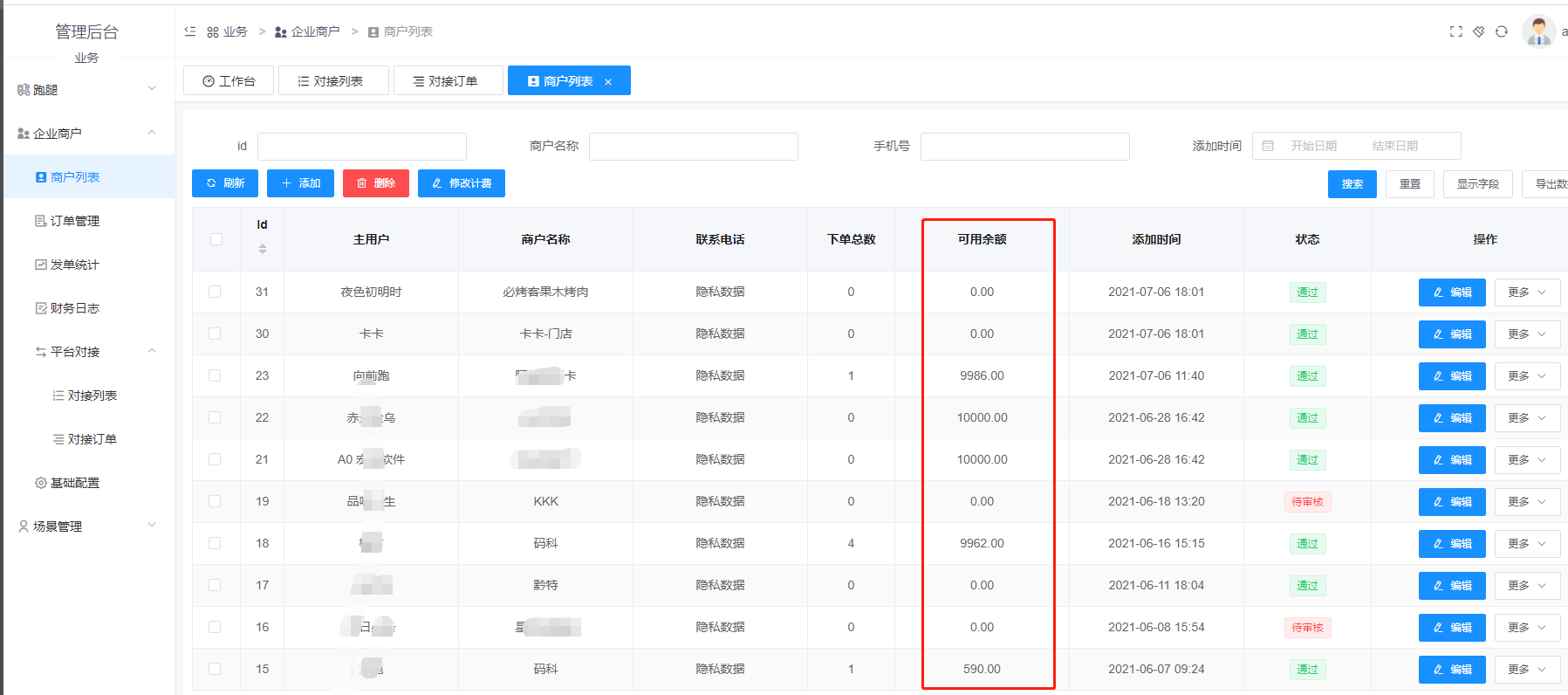Click the 刷新 button
The image size is (1568, 695).
[x=225, y=183]
